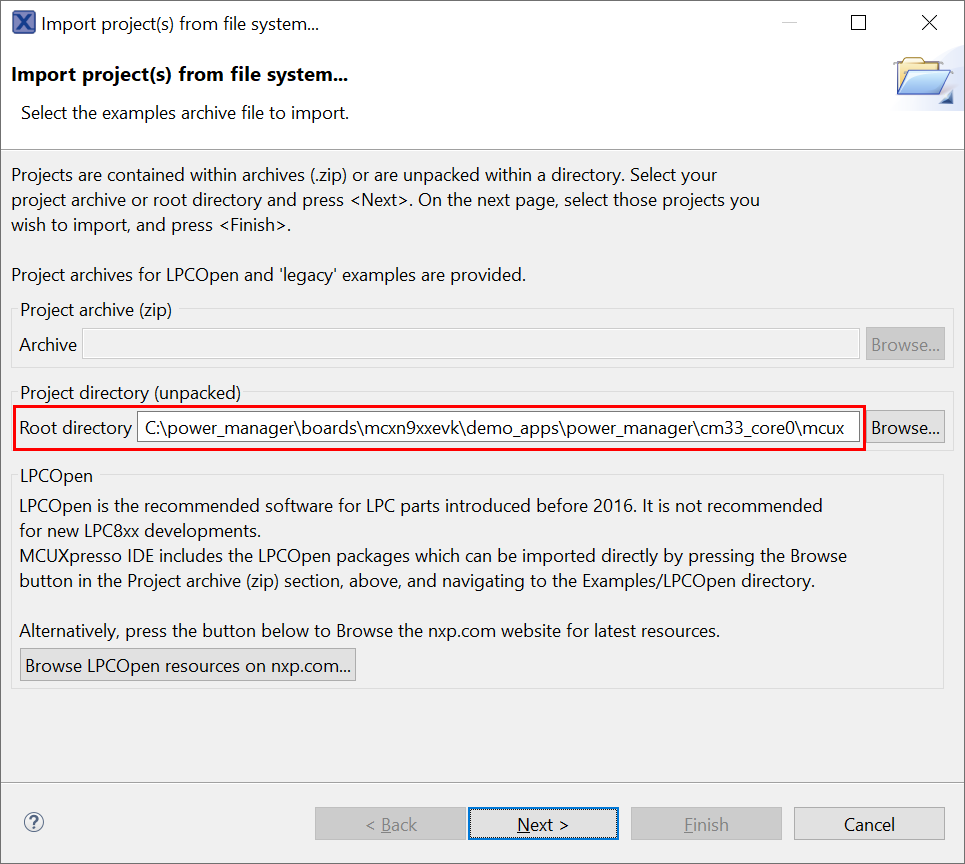Viewport: 965px width, 864px height.
Task: Select the "Project directory (unpacked)" group heading
Action: [x=130, y=393]
